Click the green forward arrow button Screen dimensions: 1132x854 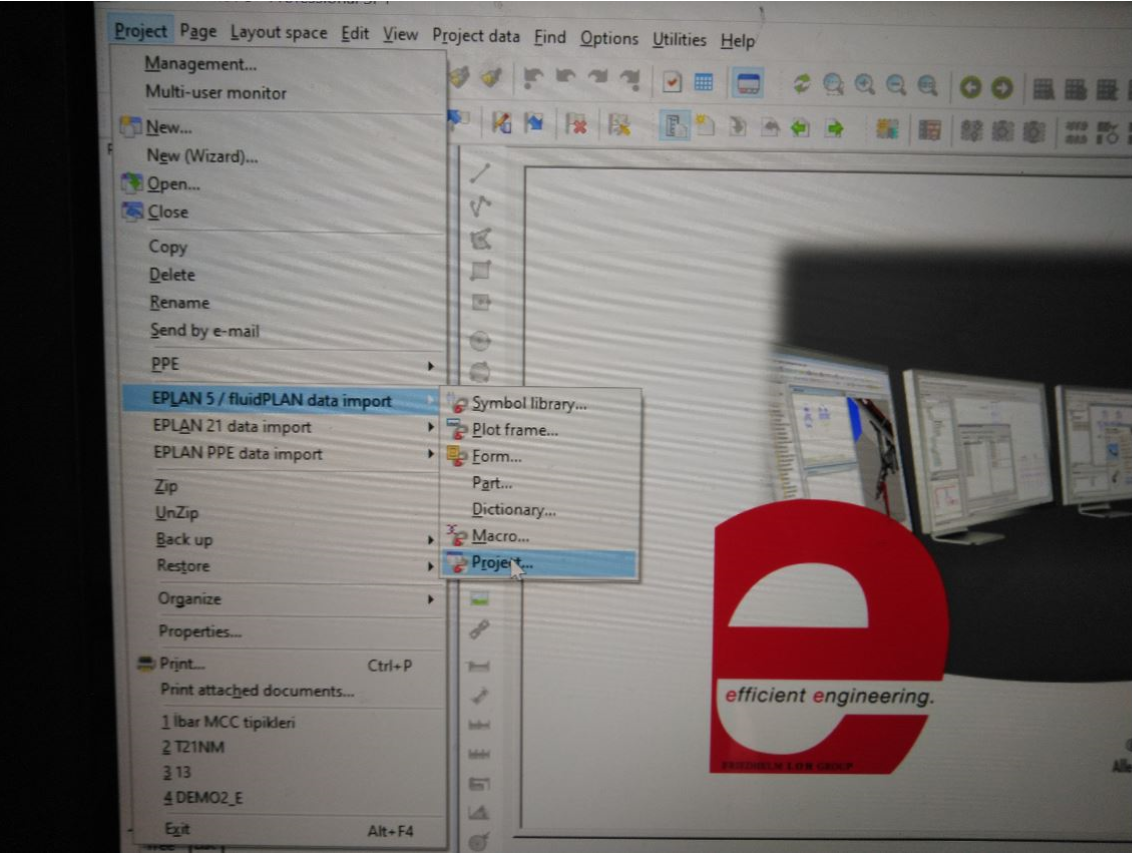(1002, 88)
